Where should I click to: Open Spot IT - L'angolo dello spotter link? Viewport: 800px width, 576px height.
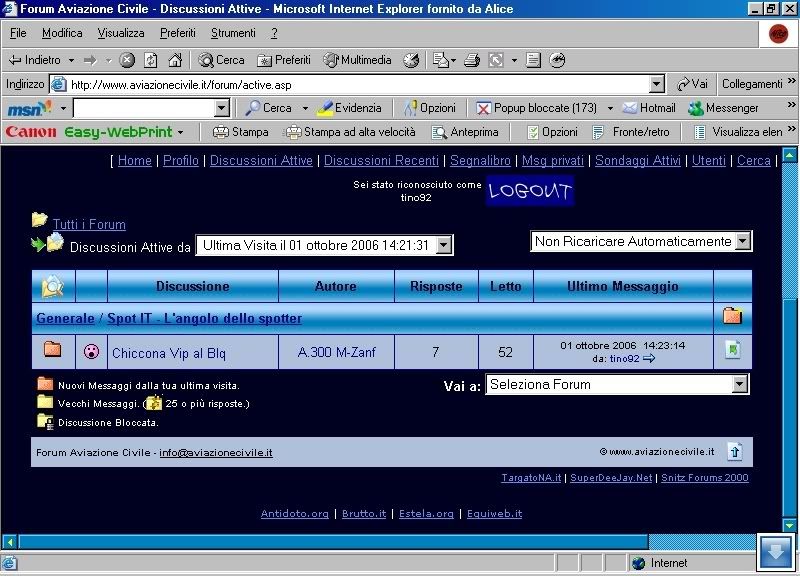click(205, 318)
